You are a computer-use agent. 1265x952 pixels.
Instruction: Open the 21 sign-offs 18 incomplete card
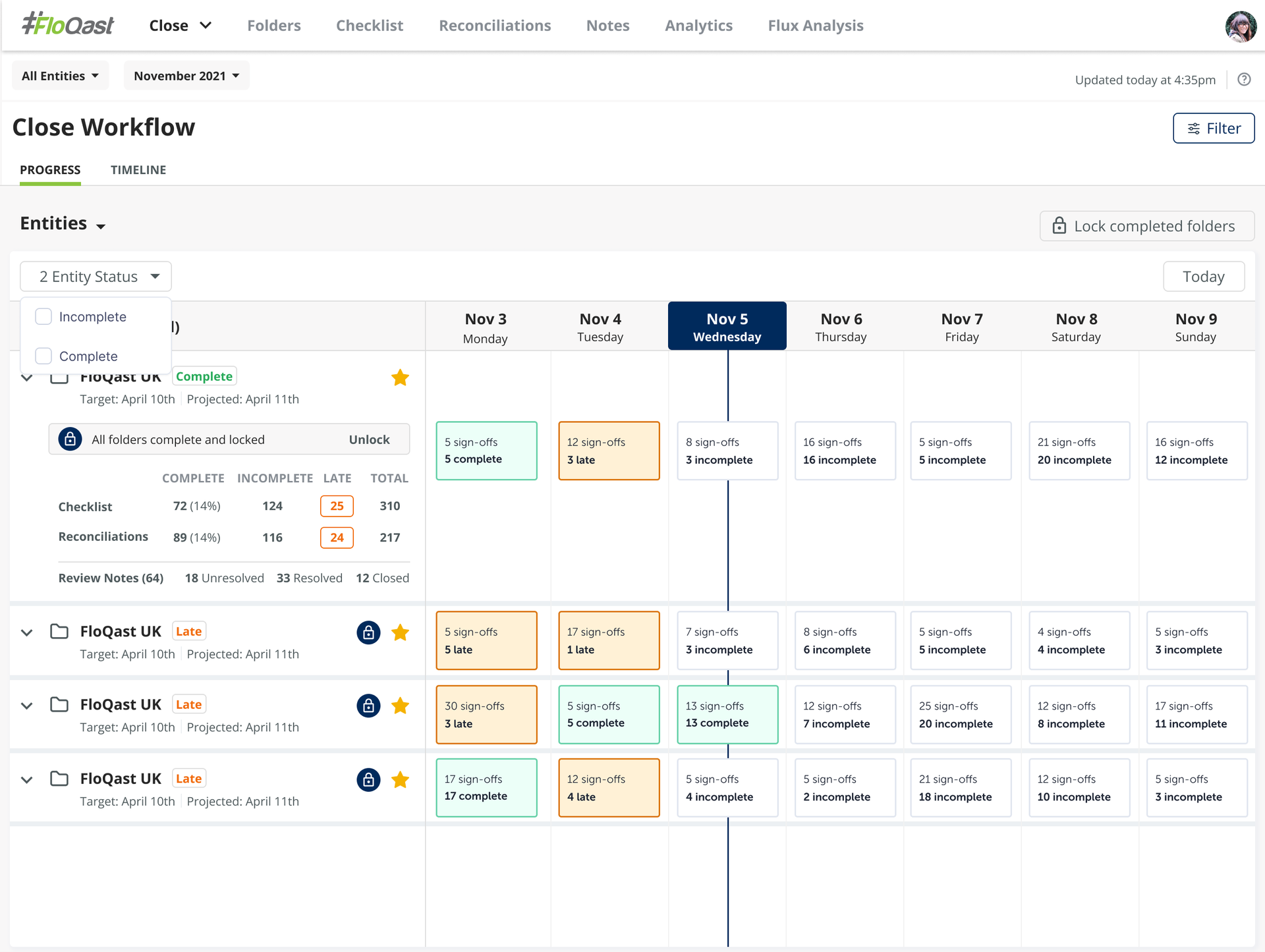961,788
